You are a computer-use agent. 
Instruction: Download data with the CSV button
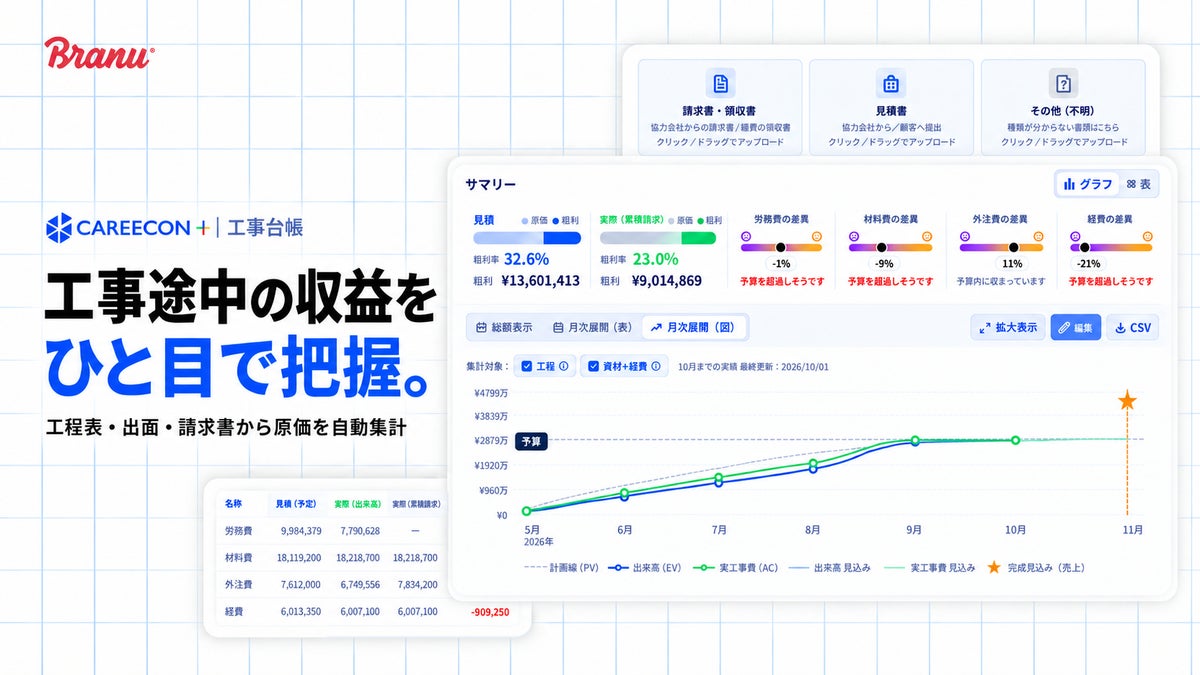tap(1132, 327)
